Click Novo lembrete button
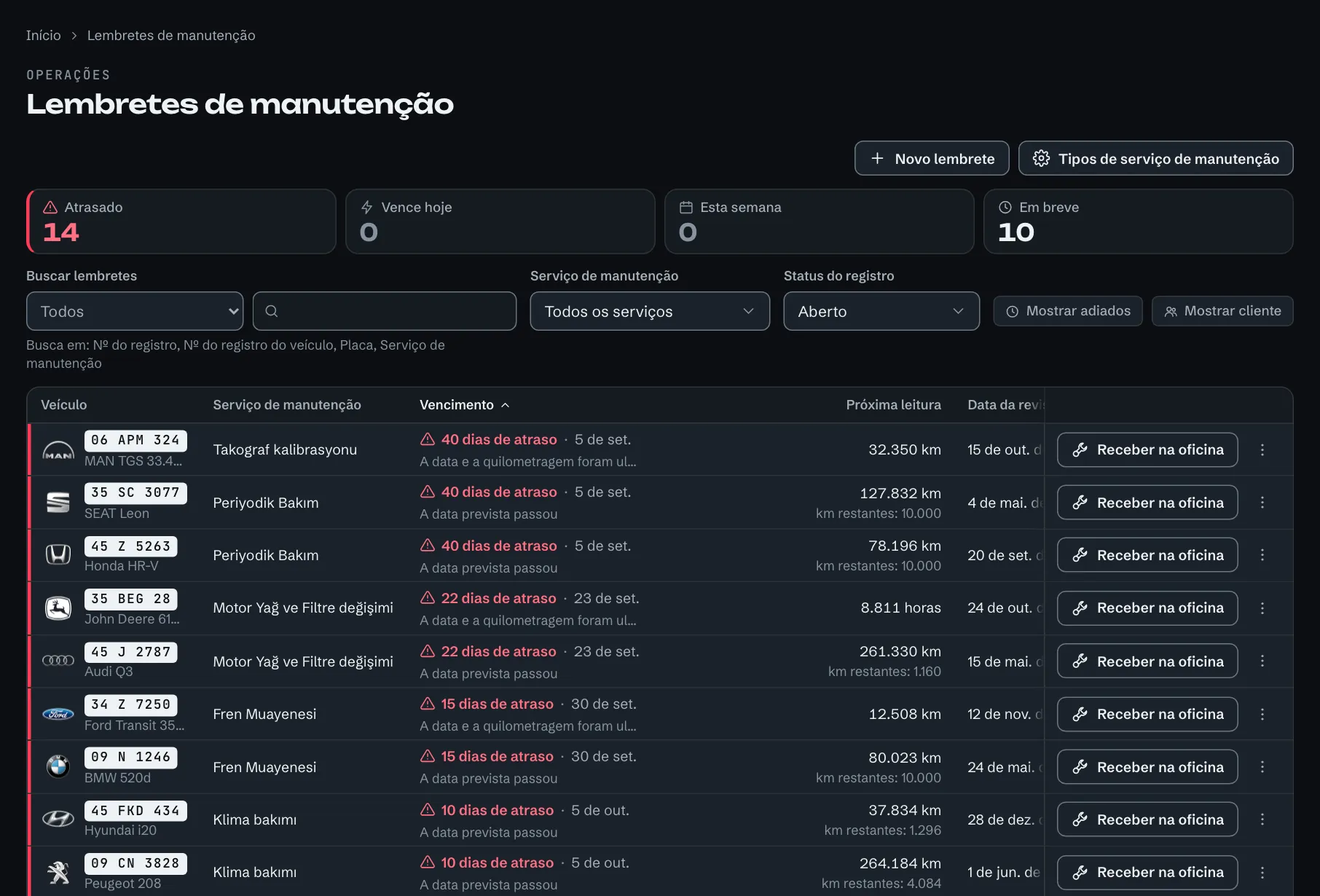The image size is (1320, 896). 932,158
